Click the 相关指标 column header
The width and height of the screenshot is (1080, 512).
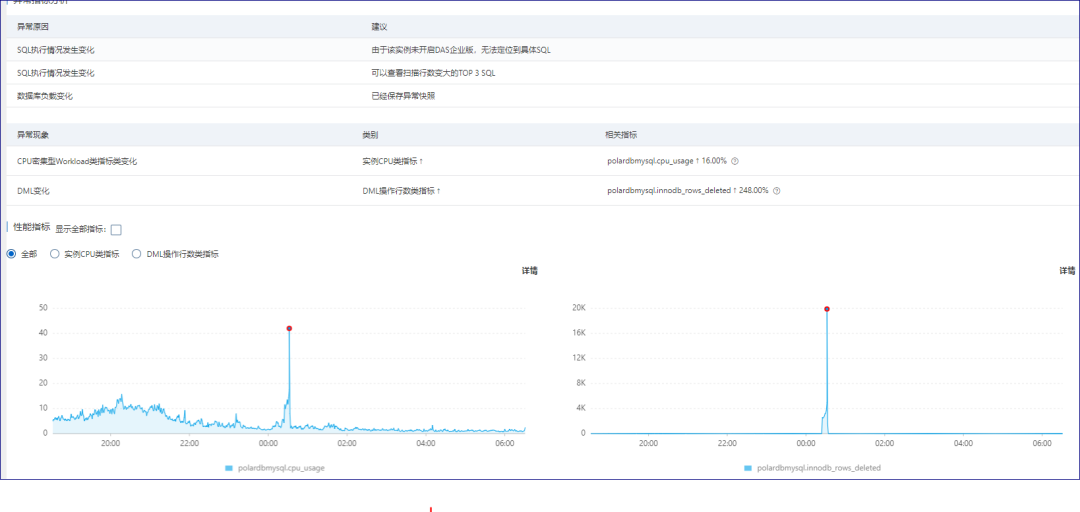[622, 134]
